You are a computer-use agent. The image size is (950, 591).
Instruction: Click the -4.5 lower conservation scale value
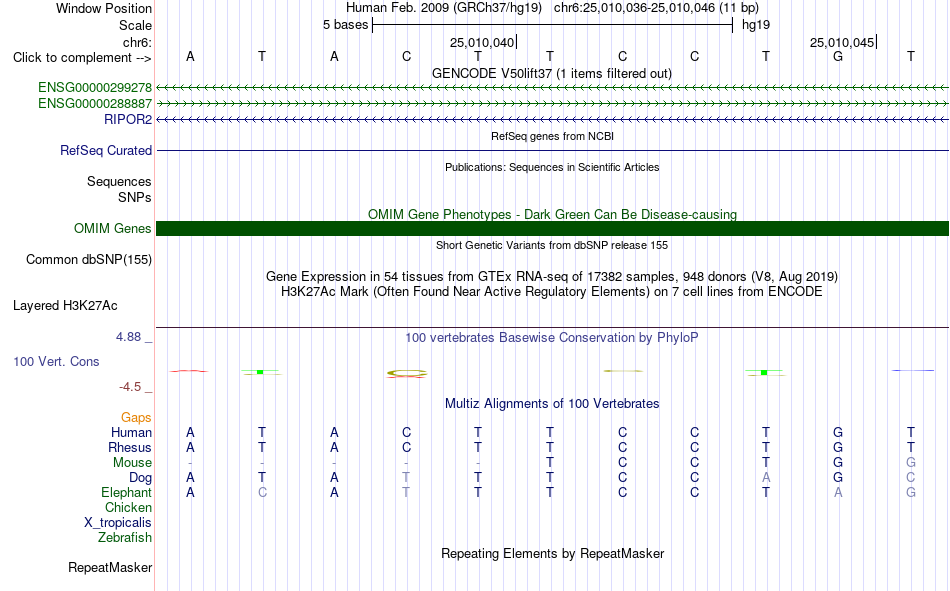[130, 387]
